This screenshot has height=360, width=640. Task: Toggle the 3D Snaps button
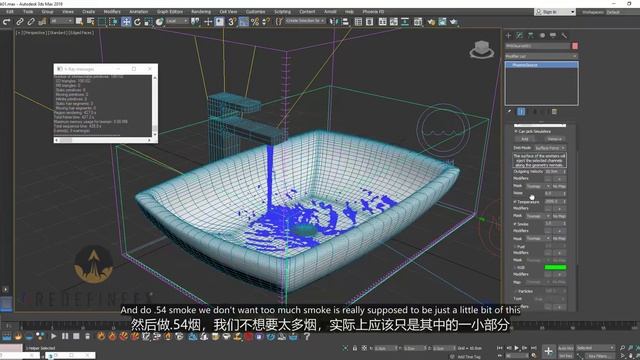click(231, 22)
